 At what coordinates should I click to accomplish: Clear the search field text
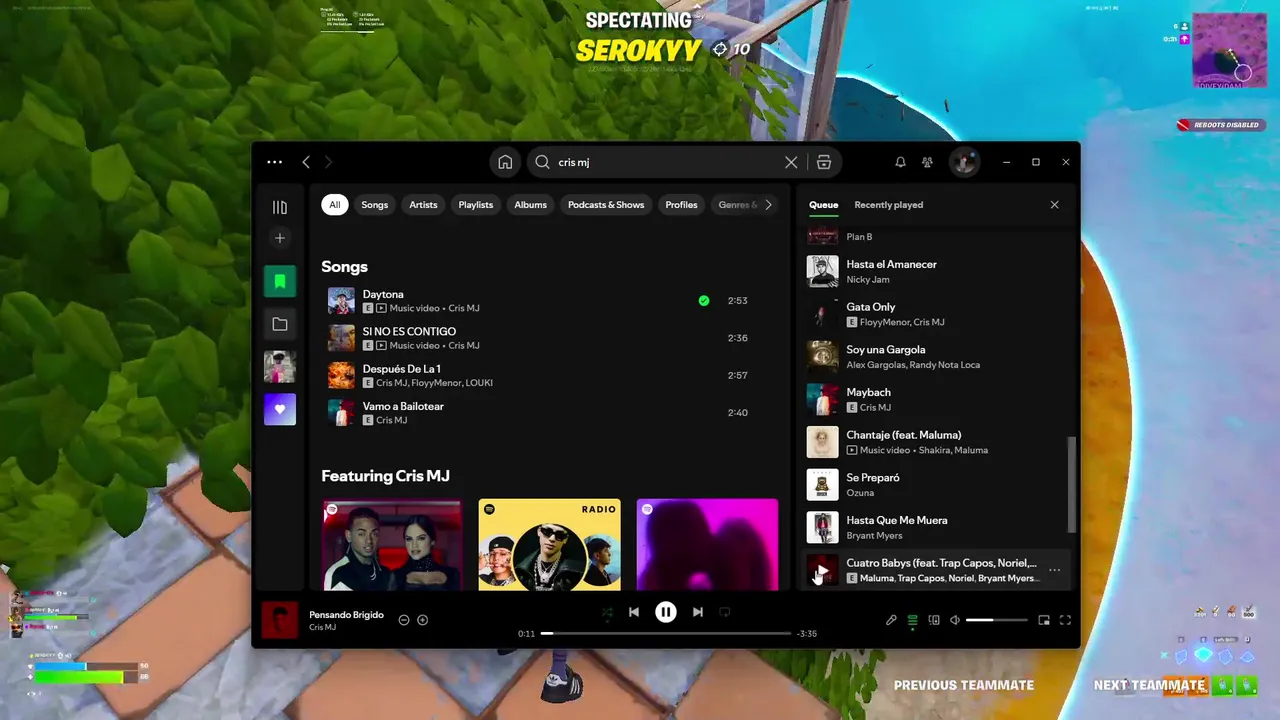pyautogui.click(x=791, y=162)
